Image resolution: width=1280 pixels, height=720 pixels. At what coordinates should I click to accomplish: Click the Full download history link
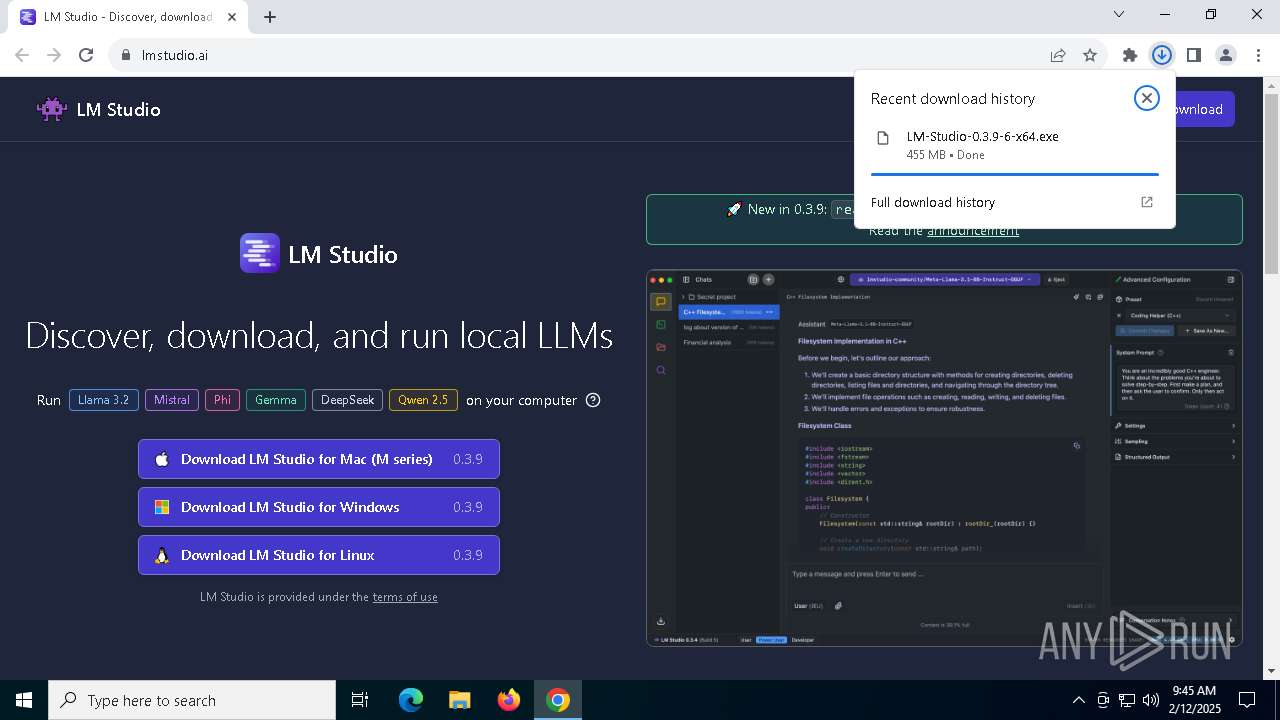[932, 202]
